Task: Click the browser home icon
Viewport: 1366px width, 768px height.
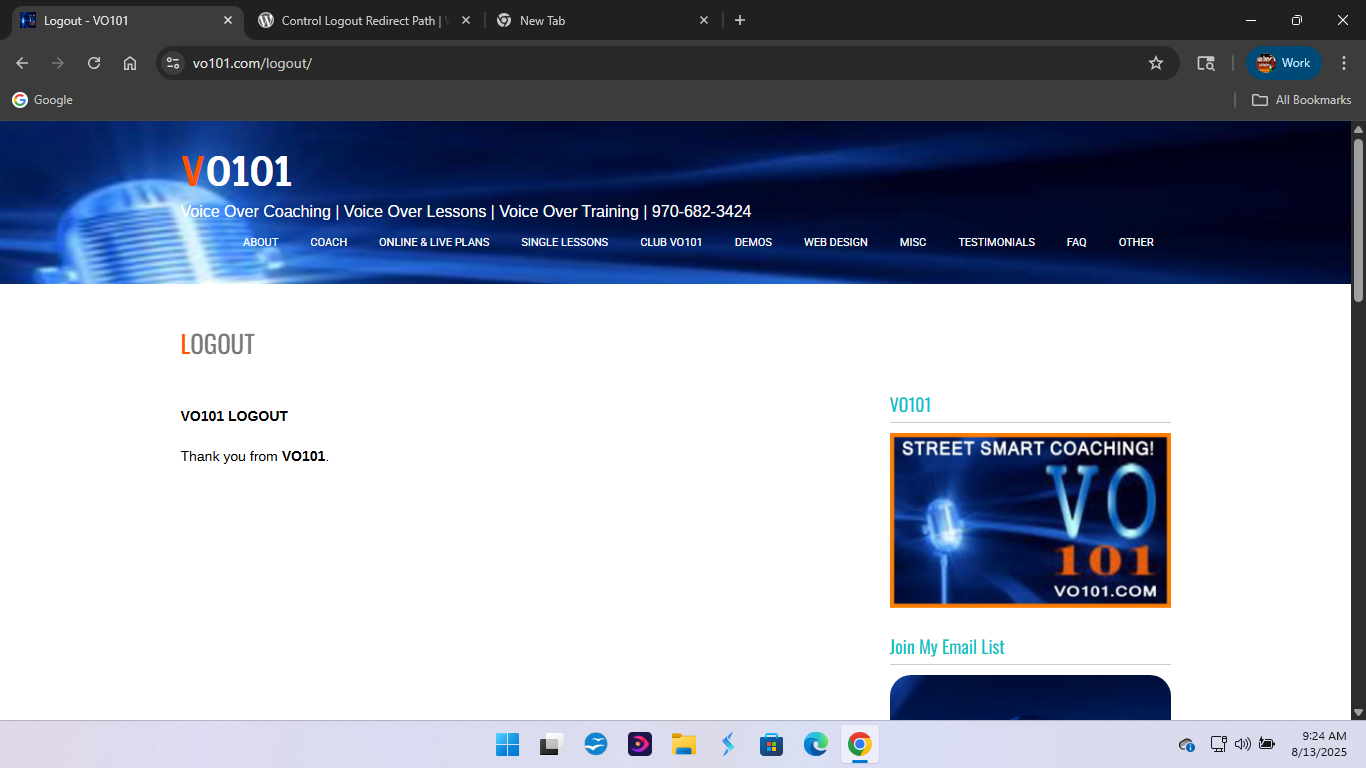Action: point(130,63)
